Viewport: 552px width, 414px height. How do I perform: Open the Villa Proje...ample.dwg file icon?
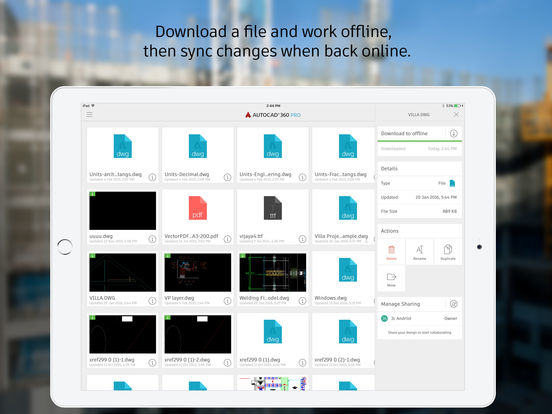coord(348,208)
